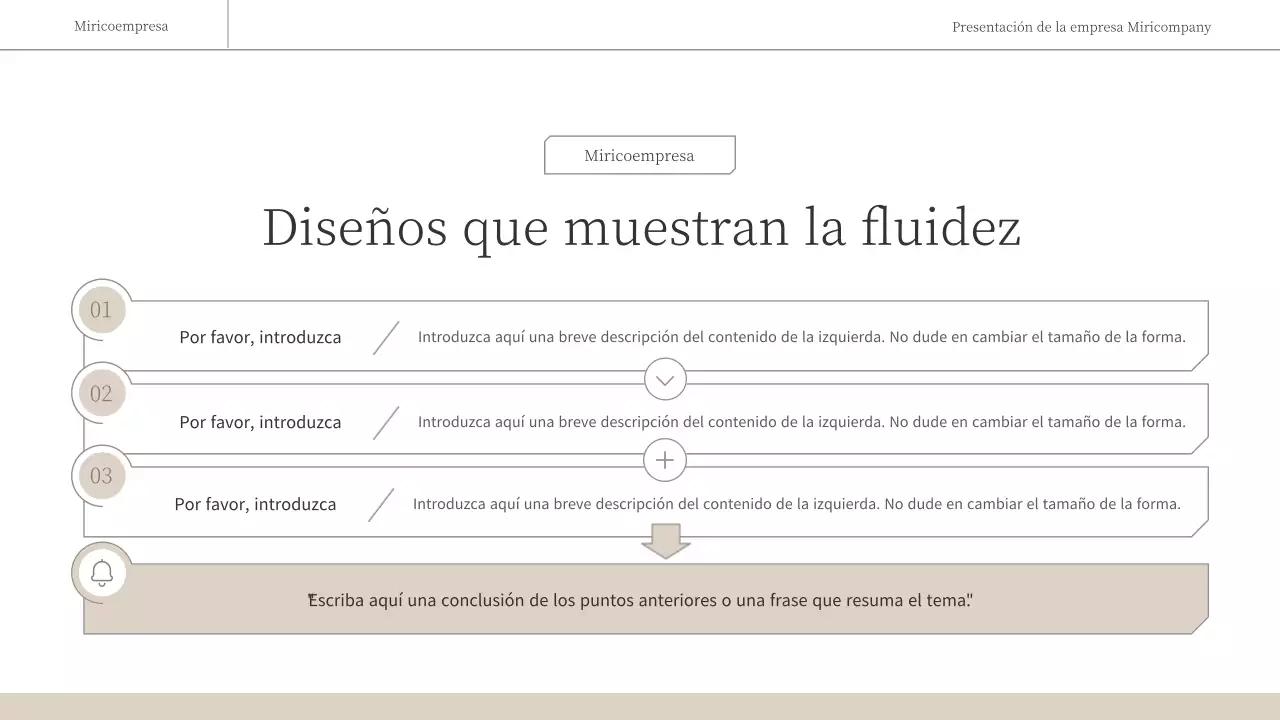Open the circled plus expander above row three
1280x720 pixels.
[665, 460]
